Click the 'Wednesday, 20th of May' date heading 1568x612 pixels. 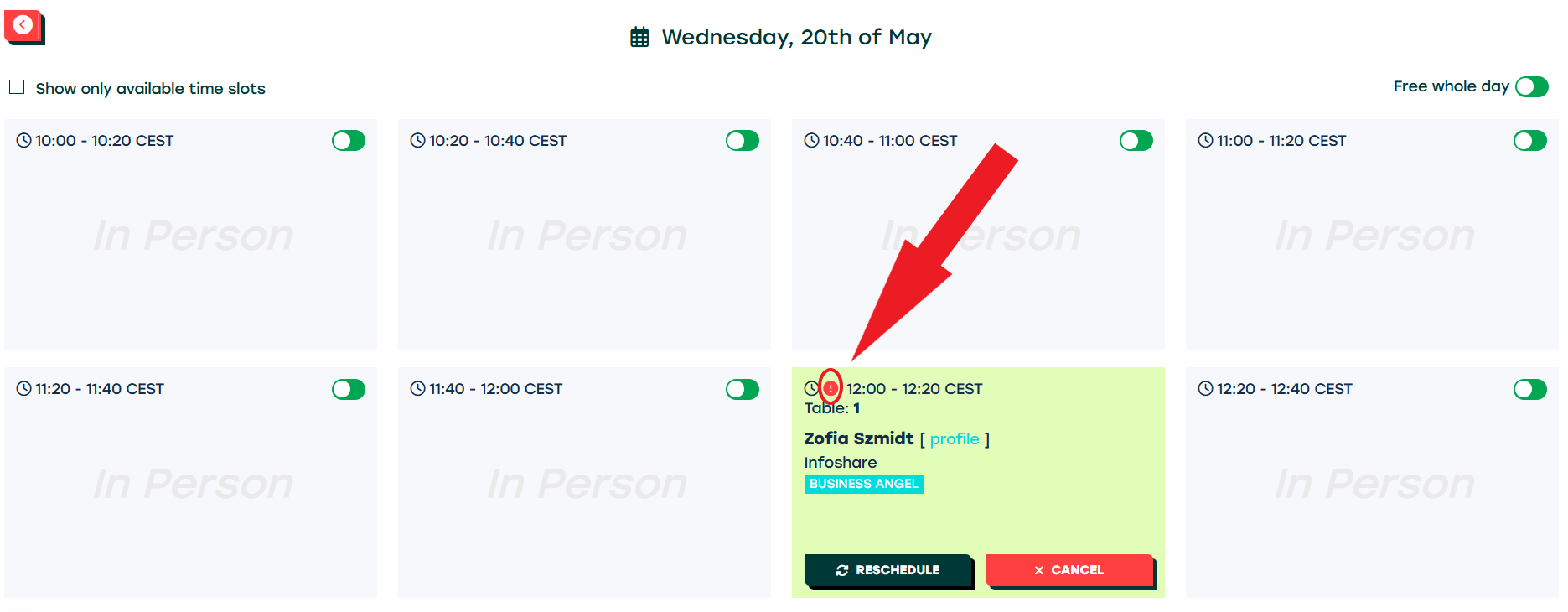(x=796, y=38)
